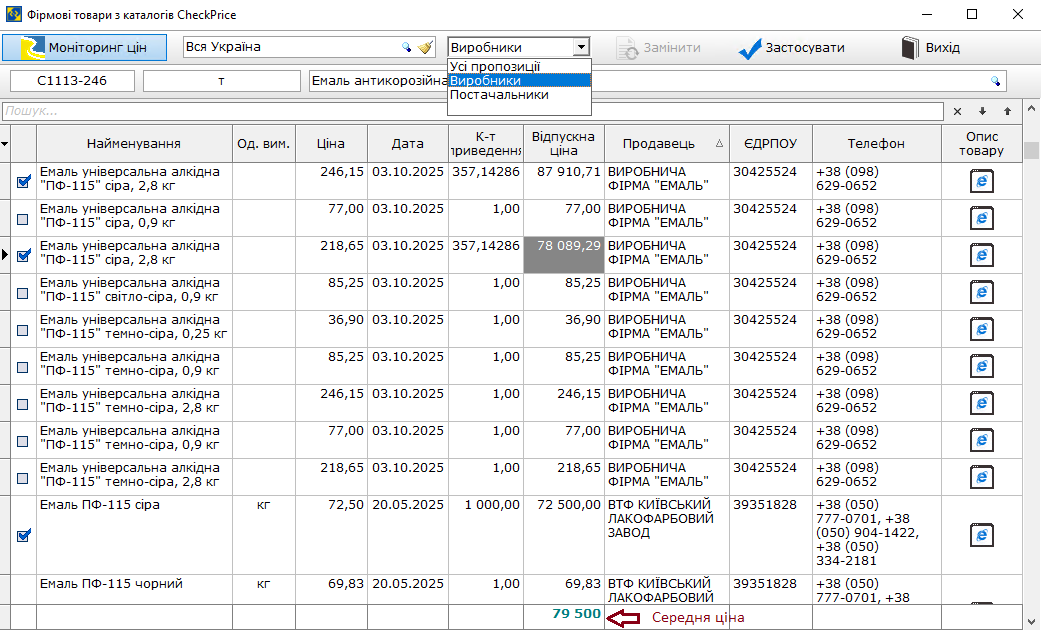The image size is (1041, 631).
Task: Open the Виробники combo box arrow
Action: tap(580, 47)
